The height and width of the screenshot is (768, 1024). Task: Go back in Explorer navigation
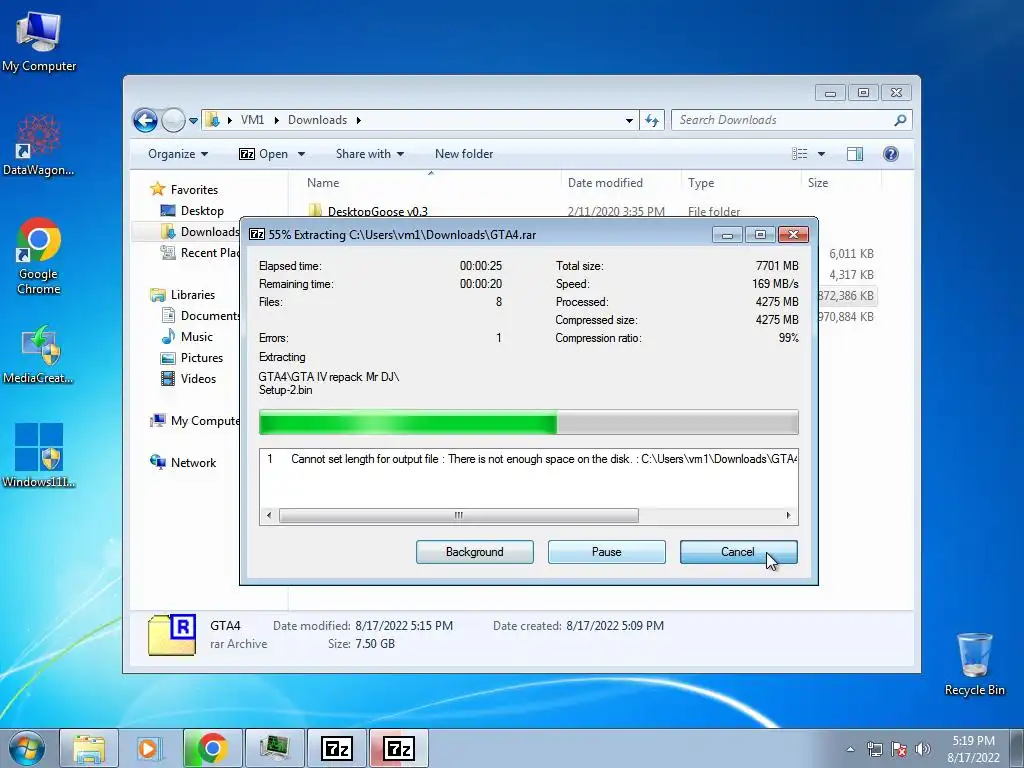pos(145,120)
